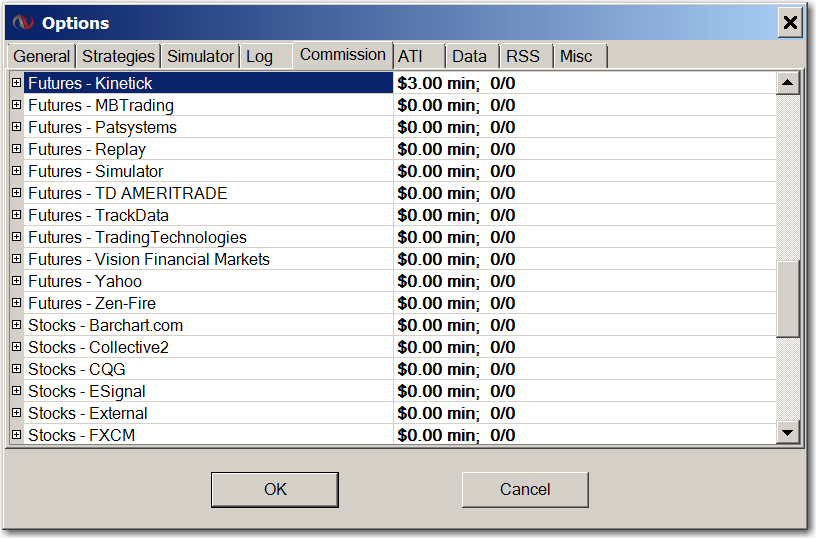Select the Stocks - Collective2 label
The height and width of the screenshot is (538, 816).
(x=98, y=347)
